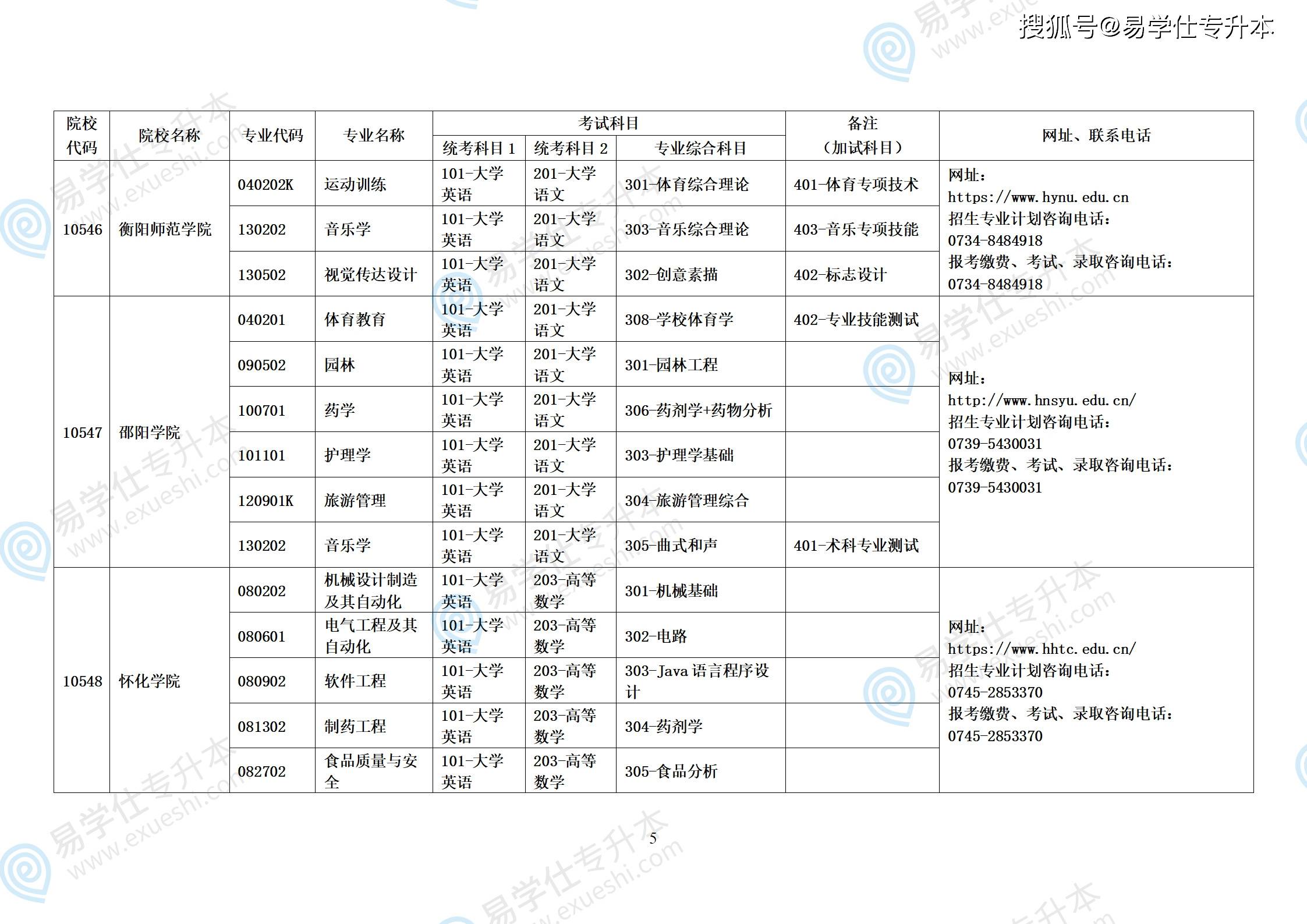Viewport: 1307px width, 924px height.
Task: Click major code 080202
Action: point(262,591)
